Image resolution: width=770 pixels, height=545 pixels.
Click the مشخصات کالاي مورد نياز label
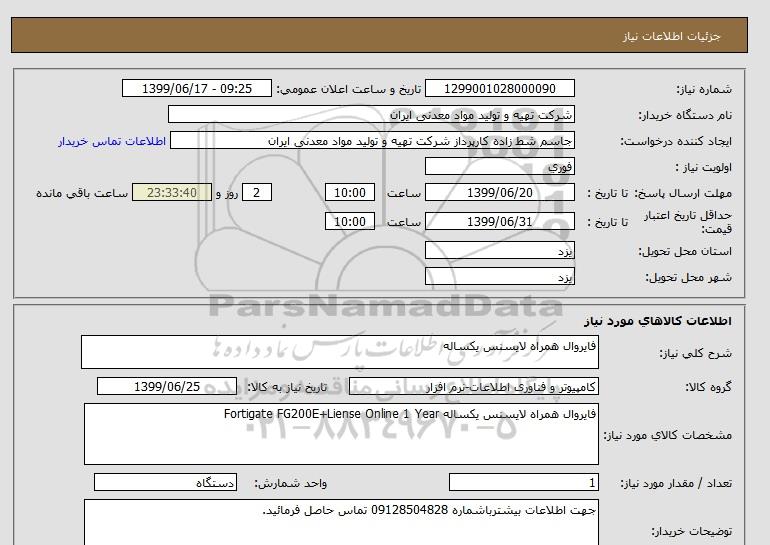tap(668, 435)
